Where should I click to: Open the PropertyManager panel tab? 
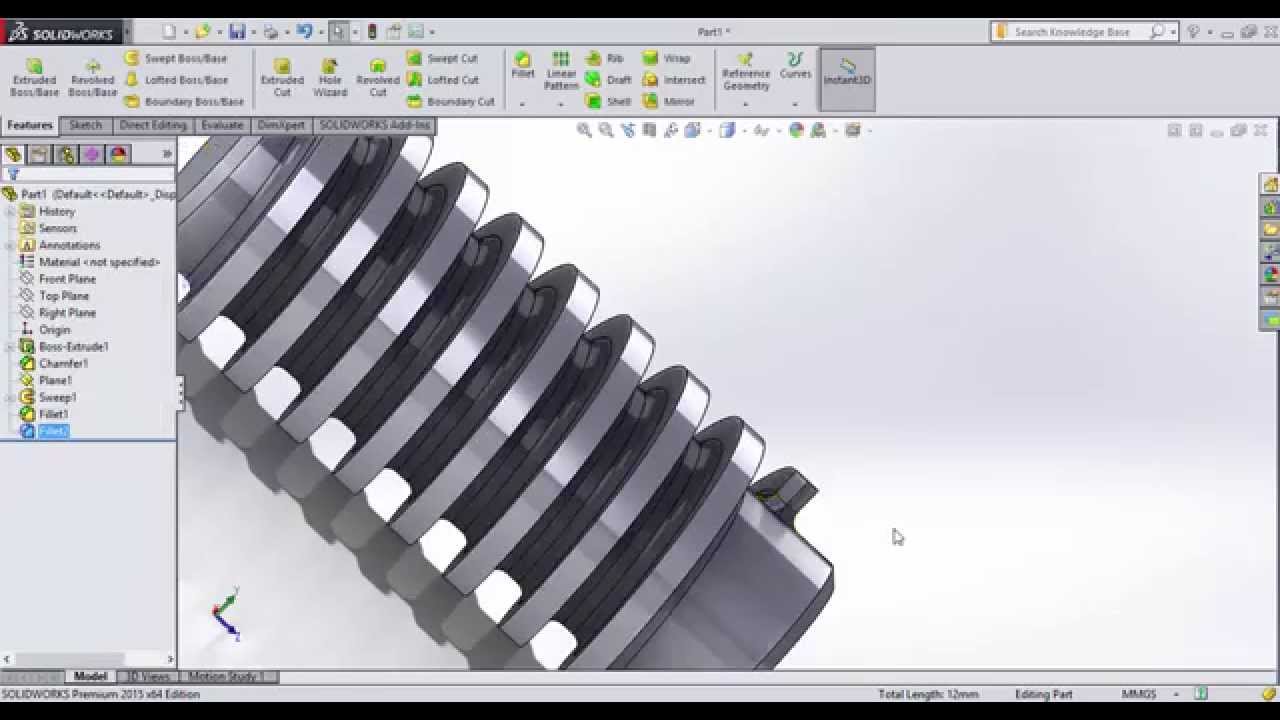coord(39,154)
